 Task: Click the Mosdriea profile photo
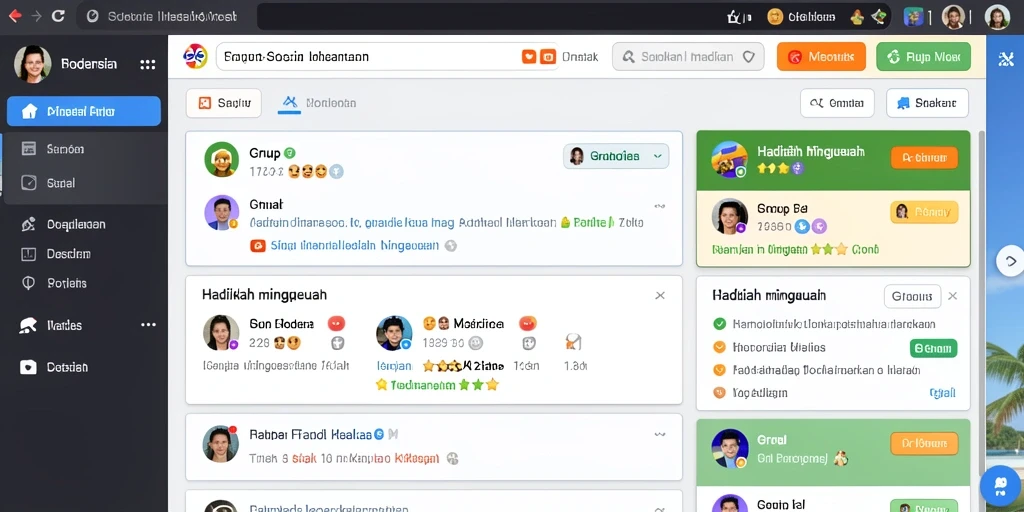(394, 333)
